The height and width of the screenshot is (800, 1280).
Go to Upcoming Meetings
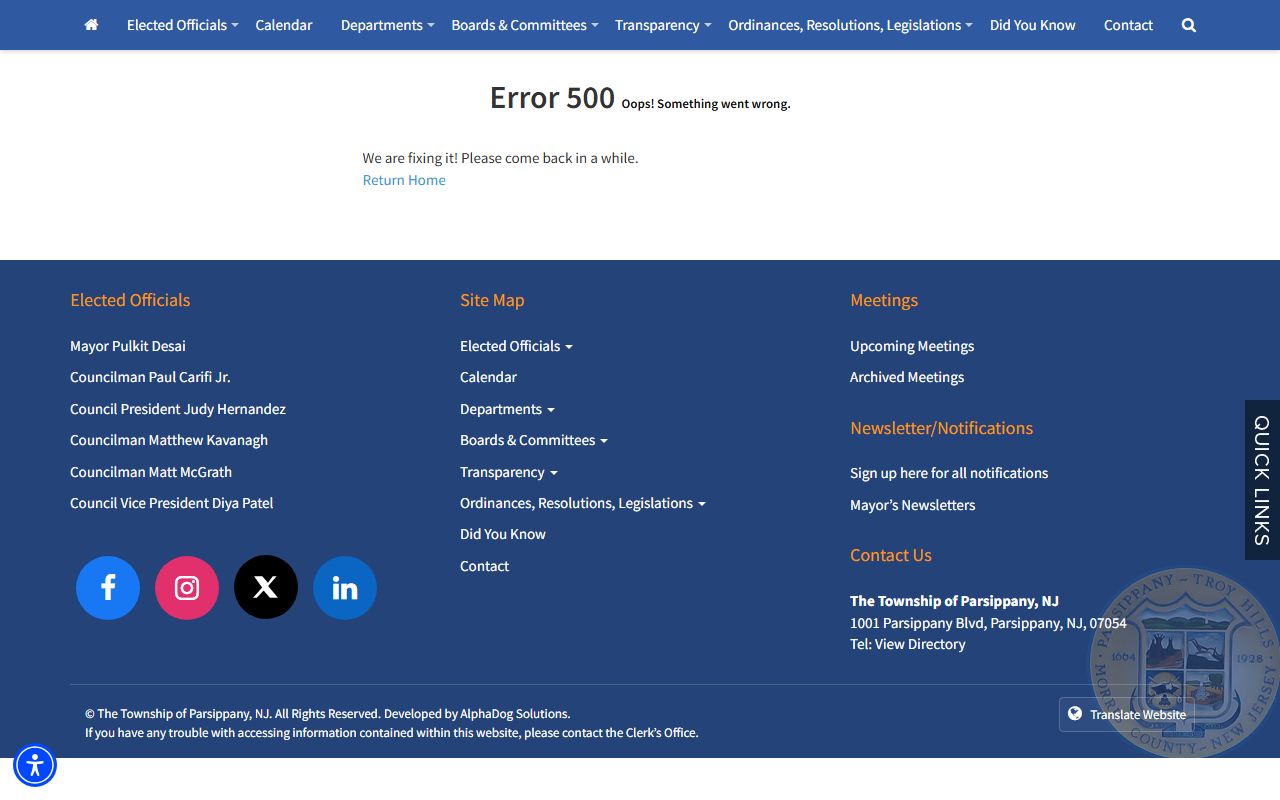coord(912,346)
